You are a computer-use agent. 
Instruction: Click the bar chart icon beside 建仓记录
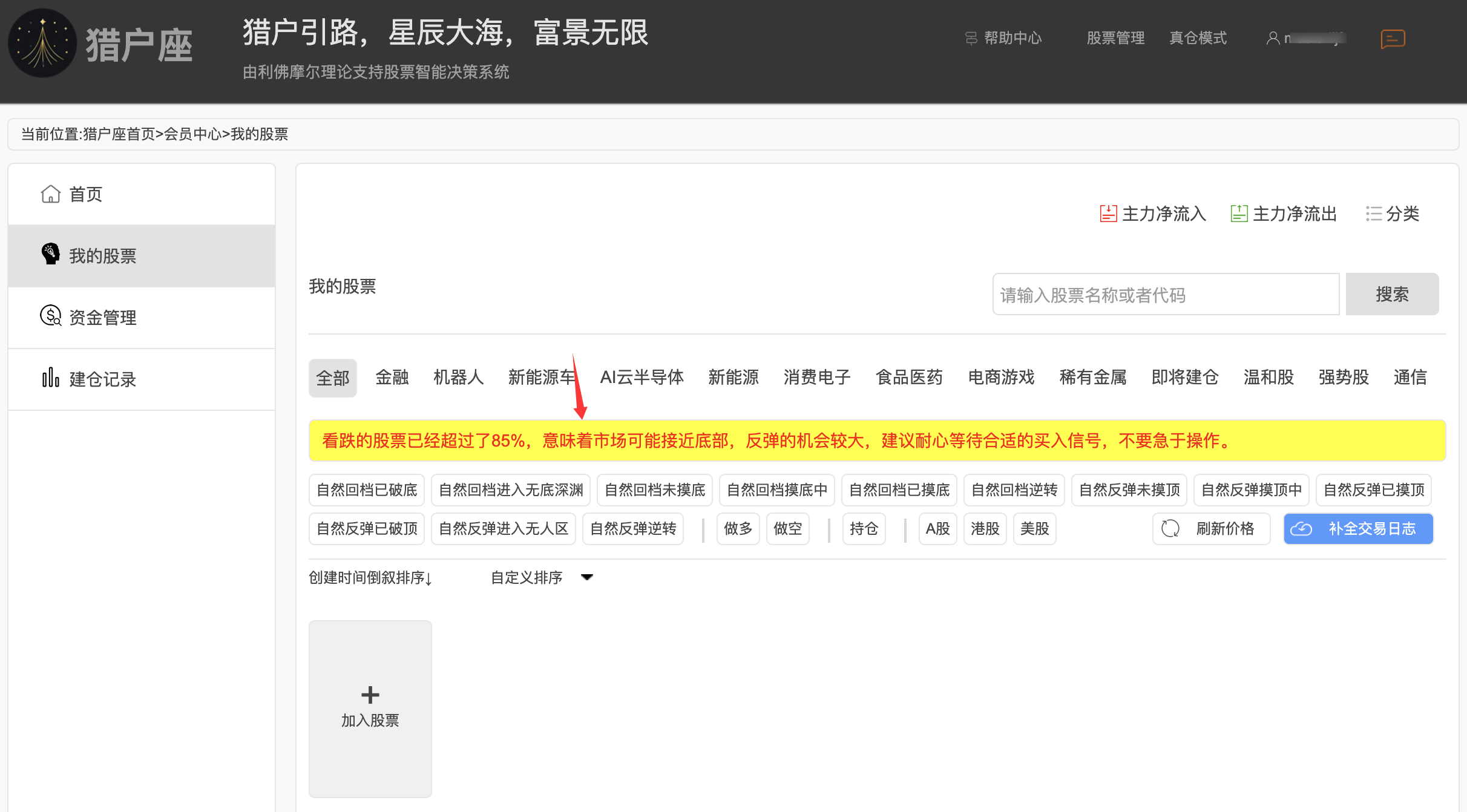point(51,377)
